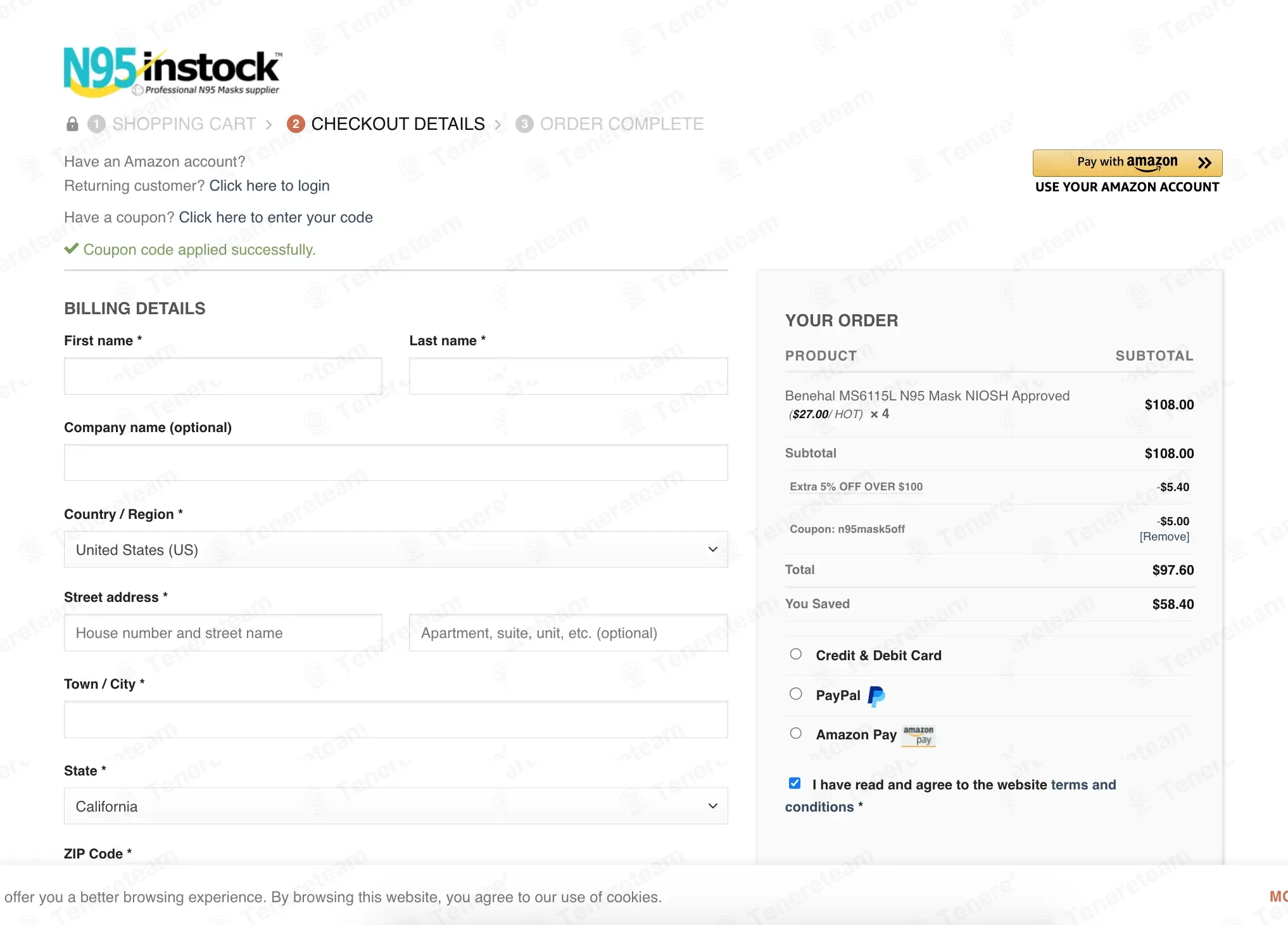This screenshot has height=925, width=1288.
Task: Open the Country / Region dropdown
Action: [x=396, y=549]
